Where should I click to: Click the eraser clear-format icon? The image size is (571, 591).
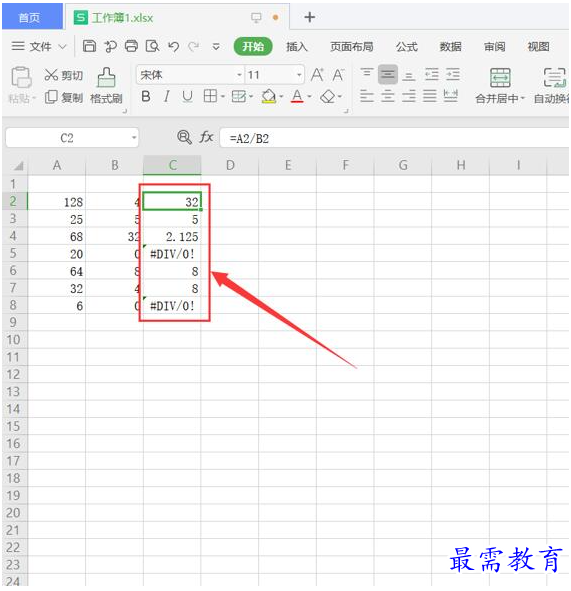328,96
